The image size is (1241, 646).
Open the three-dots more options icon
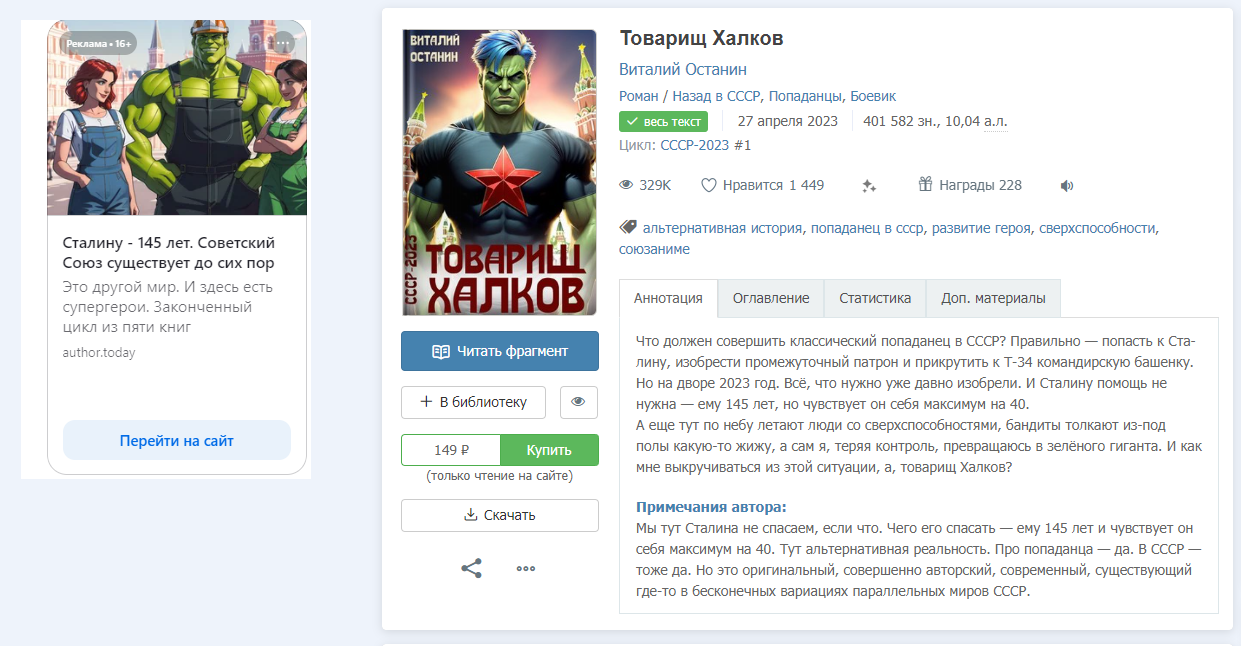tap(526, 568)
